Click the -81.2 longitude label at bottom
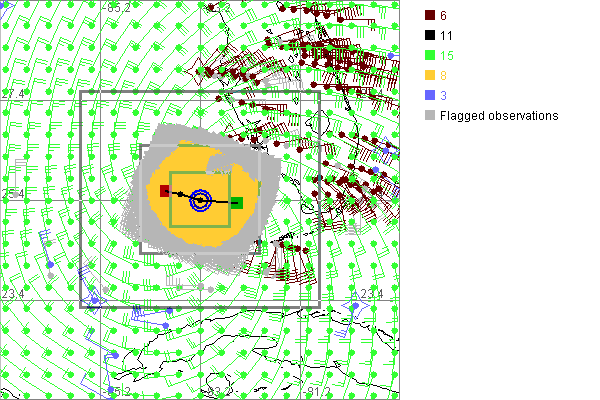The image size is (600, 400). pyautogui.click(x=319, y=391)
